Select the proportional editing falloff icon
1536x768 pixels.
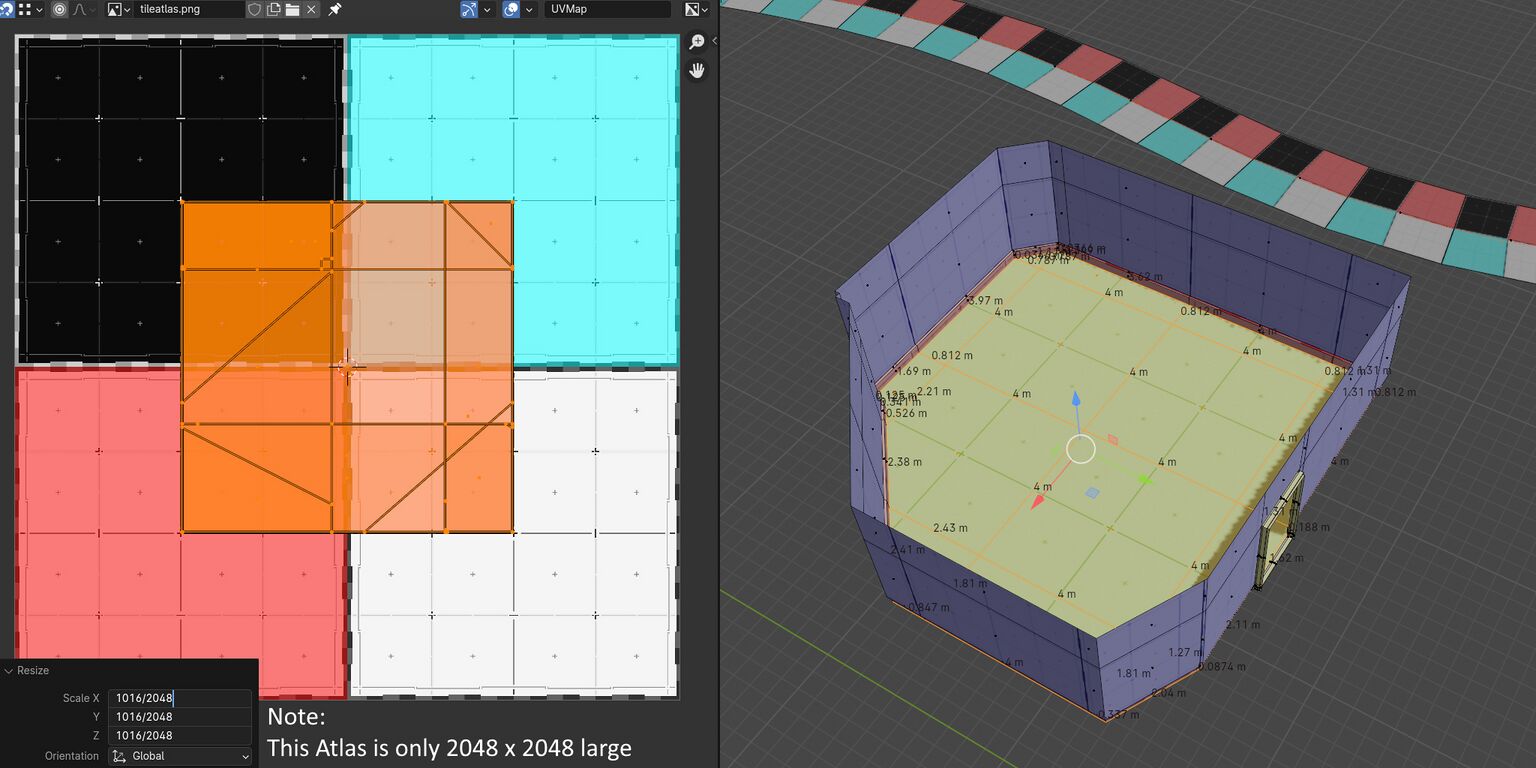click(x=80, y=9)
